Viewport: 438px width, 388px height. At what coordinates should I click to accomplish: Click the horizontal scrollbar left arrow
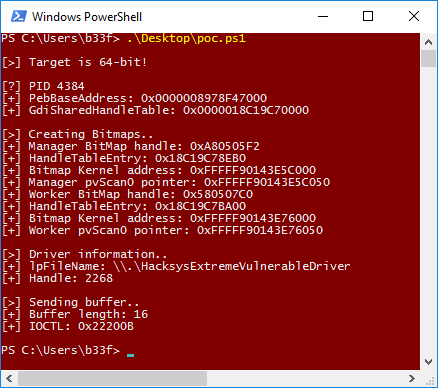[9, 379]
